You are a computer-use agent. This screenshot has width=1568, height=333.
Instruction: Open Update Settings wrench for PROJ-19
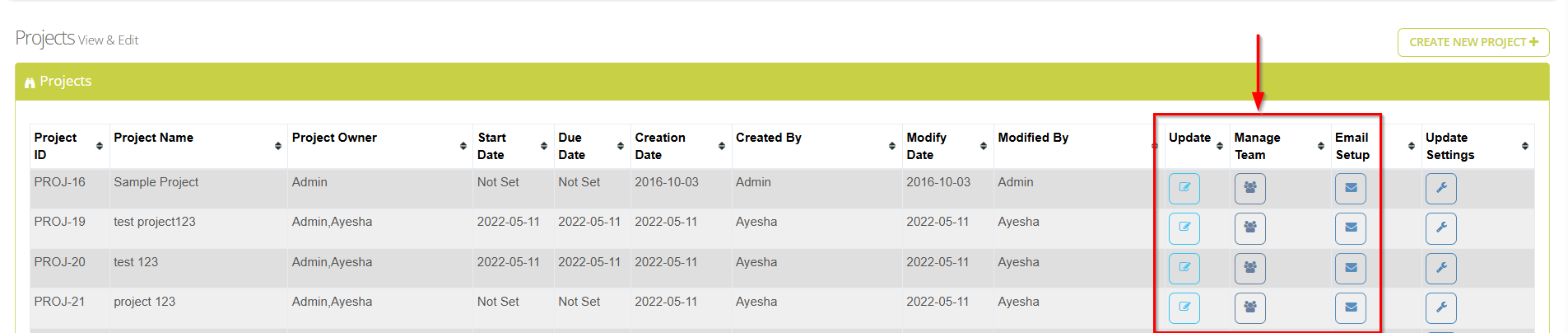1440,228
